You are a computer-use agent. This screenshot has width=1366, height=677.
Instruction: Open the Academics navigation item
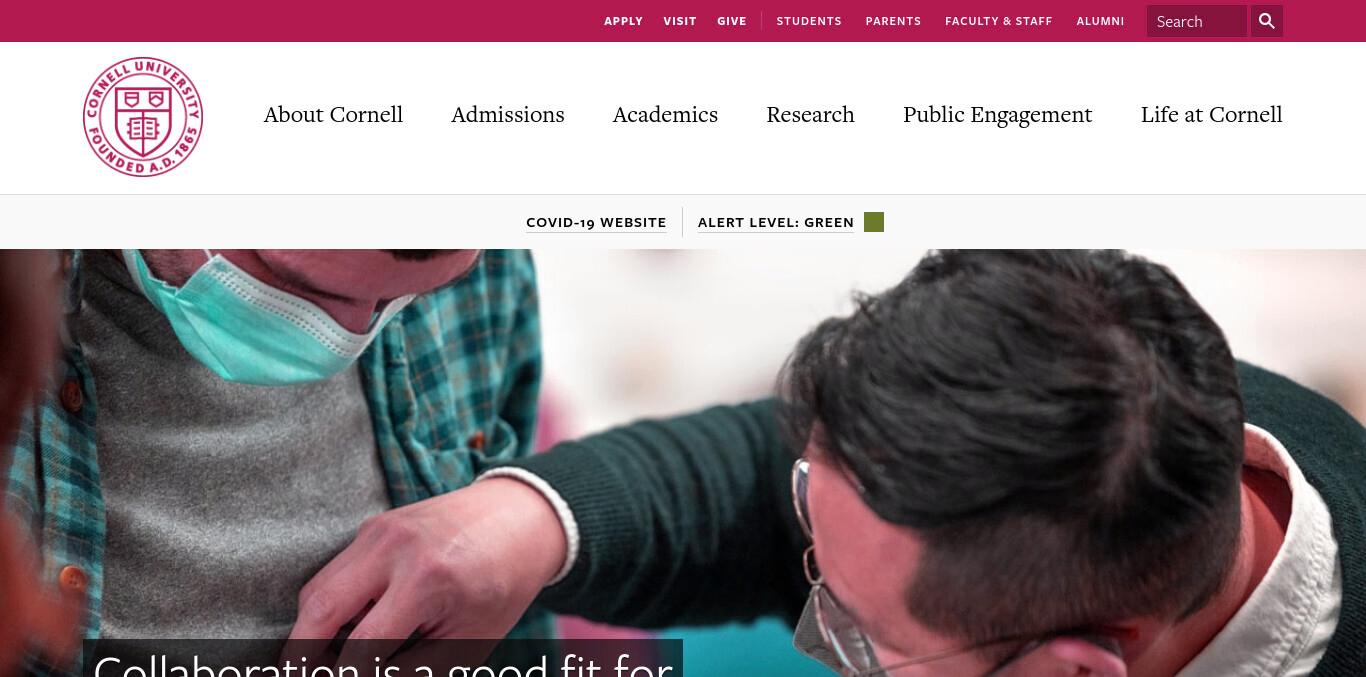click(665, 115)
